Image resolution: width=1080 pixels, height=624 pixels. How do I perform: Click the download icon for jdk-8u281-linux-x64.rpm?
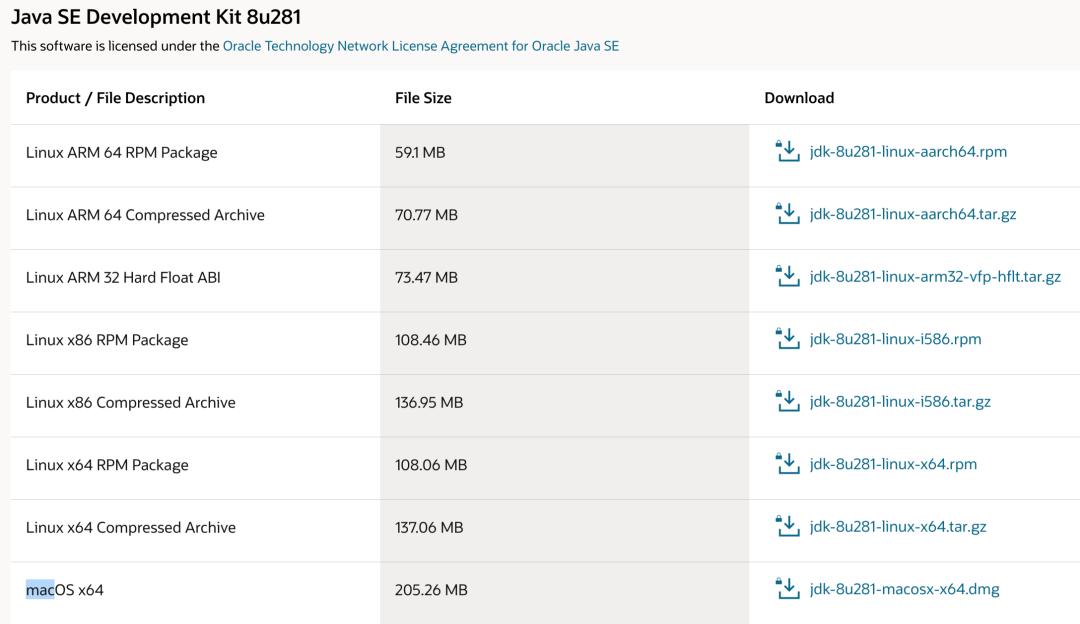(787, 466)
